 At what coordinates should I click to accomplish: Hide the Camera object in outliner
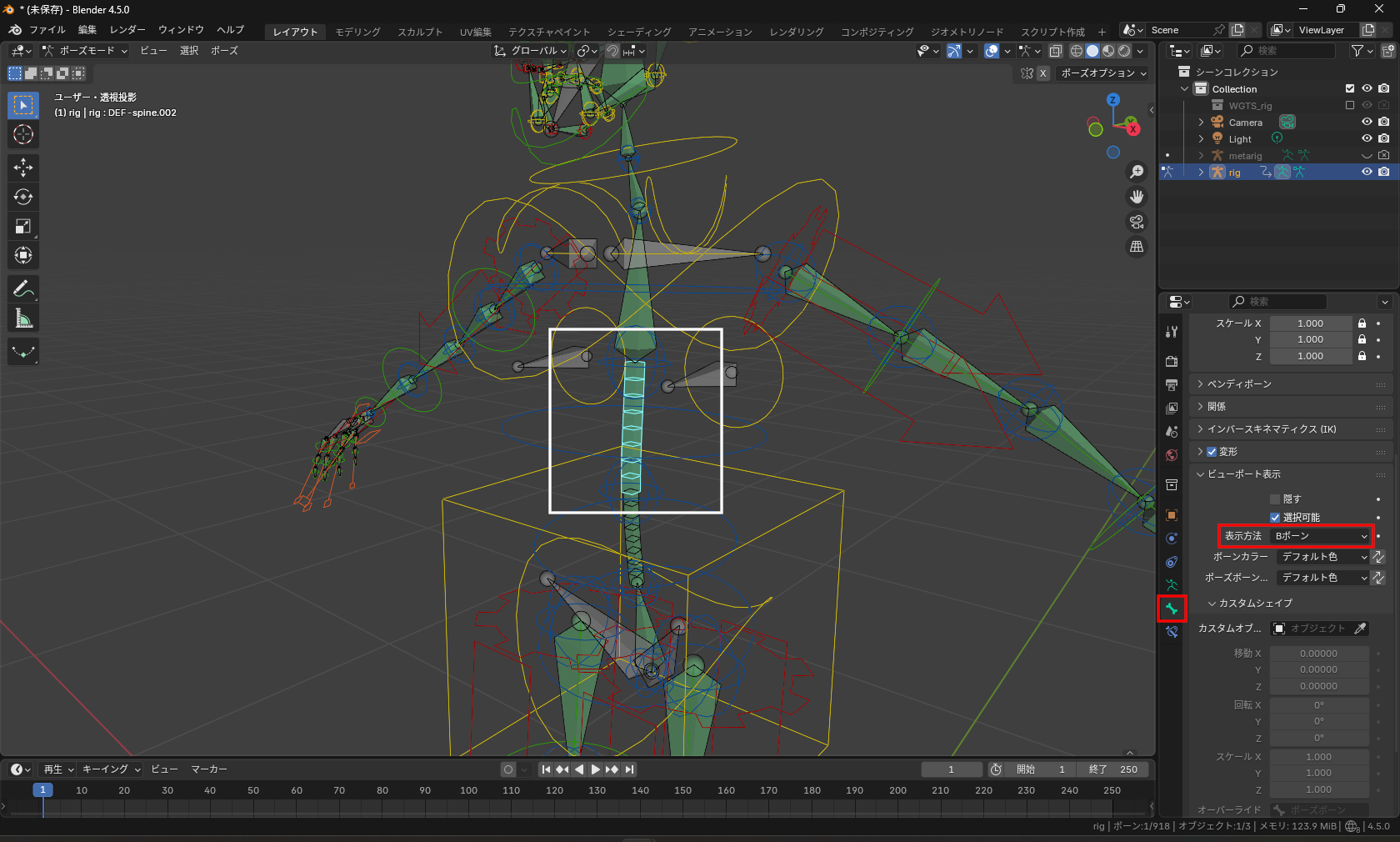(1367, 123)
